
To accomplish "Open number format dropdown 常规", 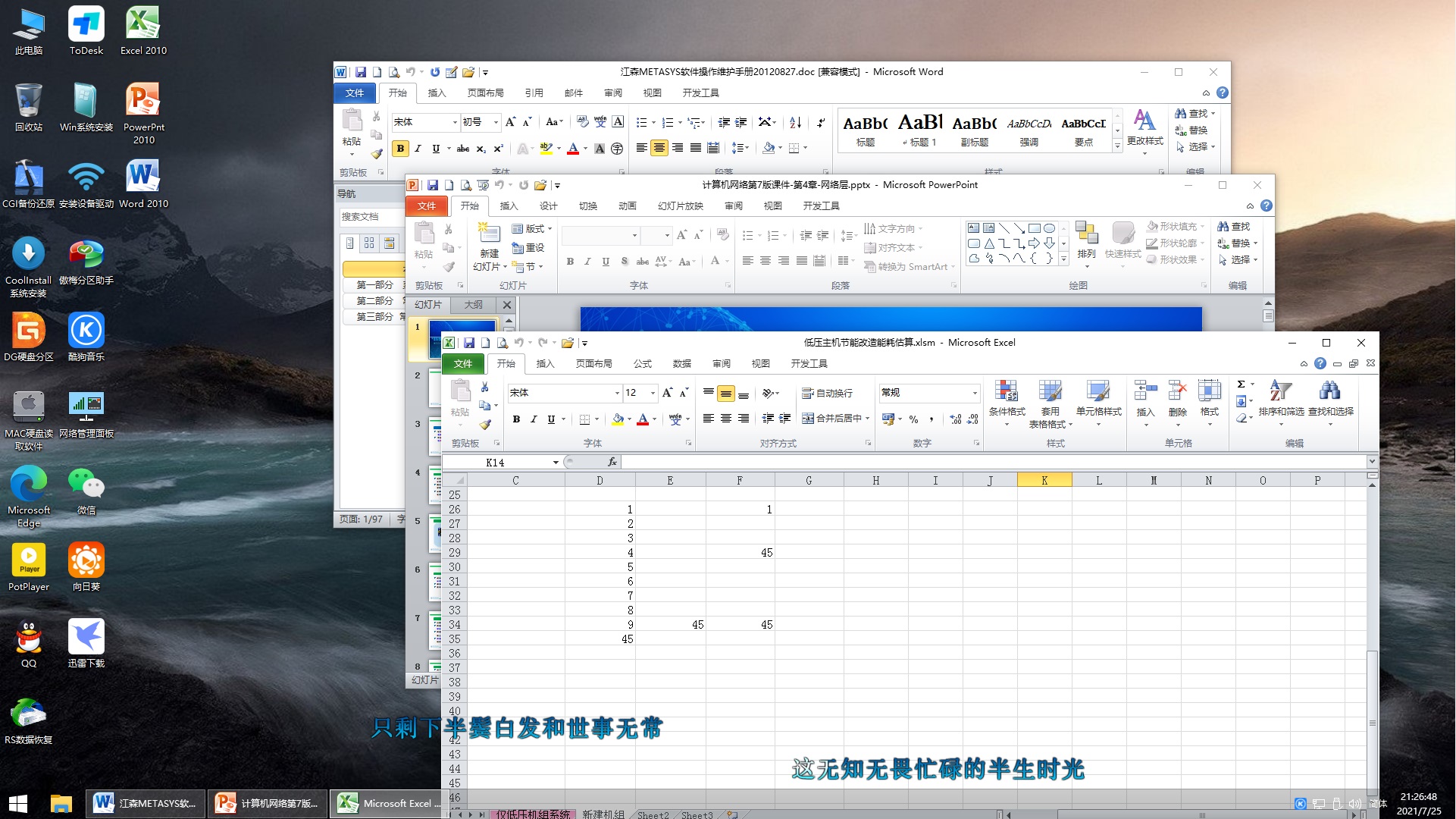I will click(975, 393).
